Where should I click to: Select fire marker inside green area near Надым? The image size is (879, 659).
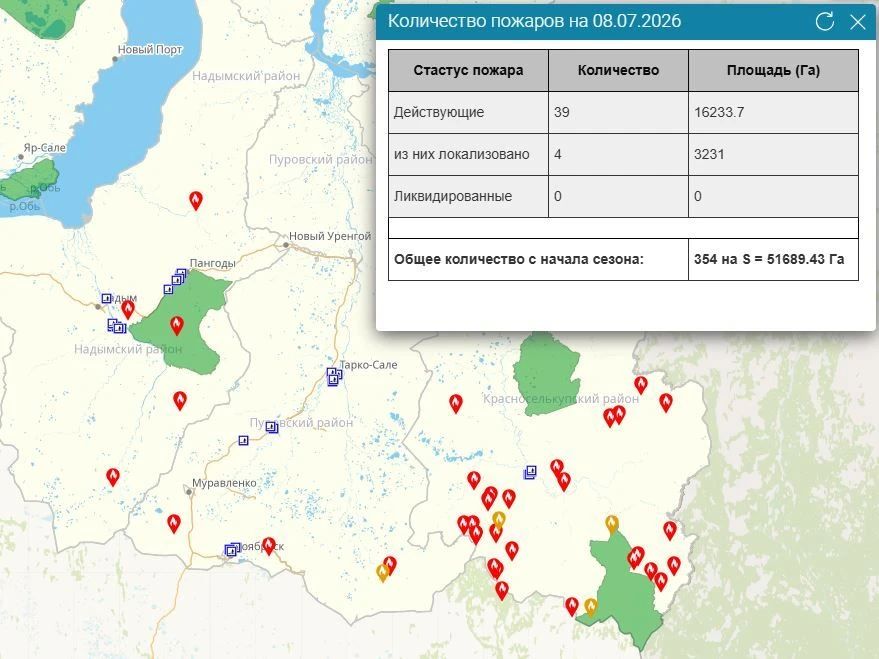(177, 326)
